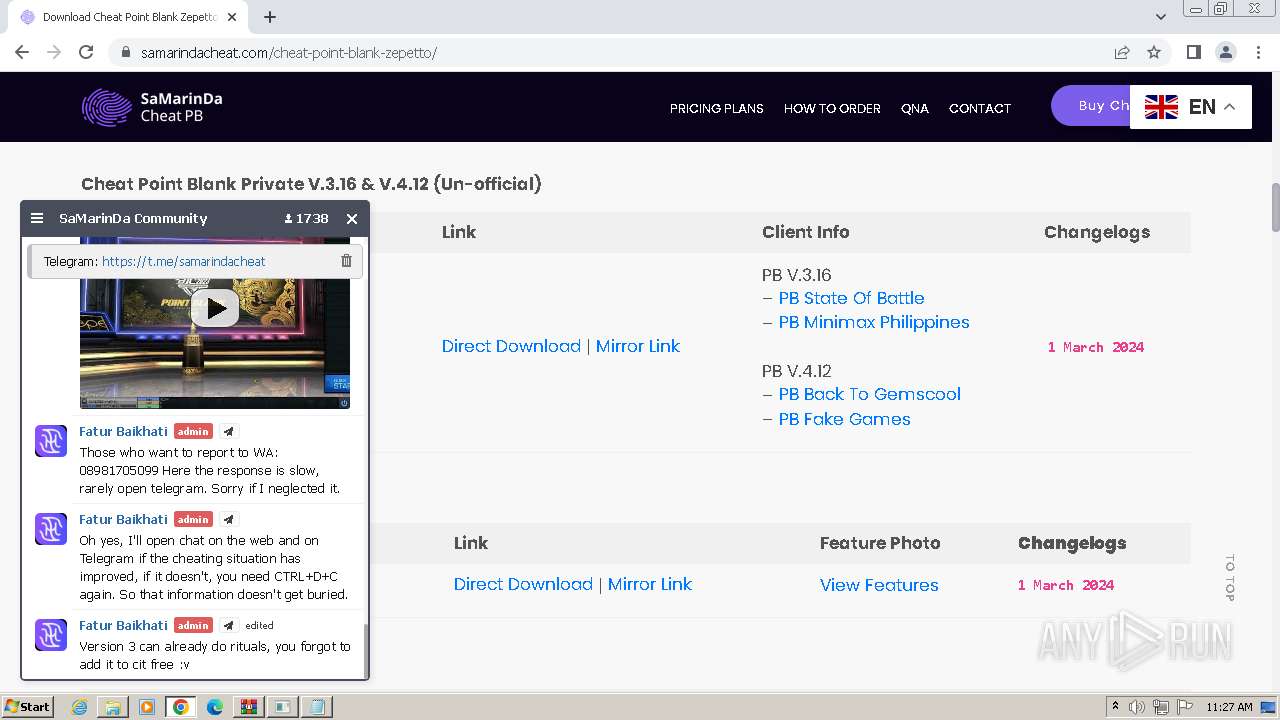Open the SaMarinDa Community hamburger menu
The image size is (1280, 720).
pyautogui.click(x=37, y=218)
